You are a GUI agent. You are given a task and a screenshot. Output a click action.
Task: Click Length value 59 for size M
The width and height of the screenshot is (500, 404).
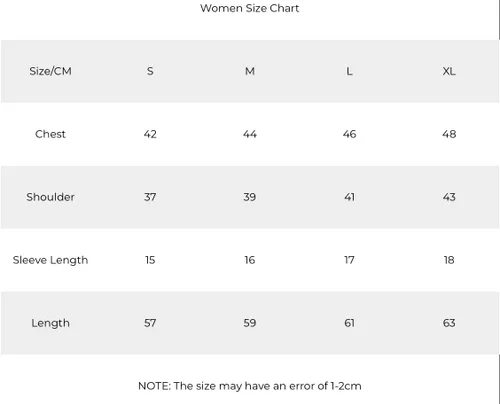pyautogui.click(x=250, y=323)
